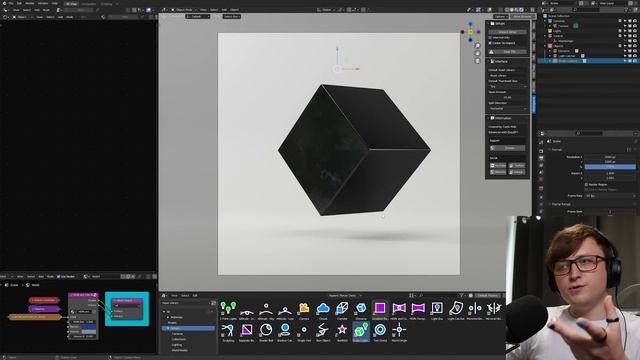The width and height of the screenshot is (640, 360).
Task: Click the asset browser filter funnel icon
Action: (x=461, y=296)
